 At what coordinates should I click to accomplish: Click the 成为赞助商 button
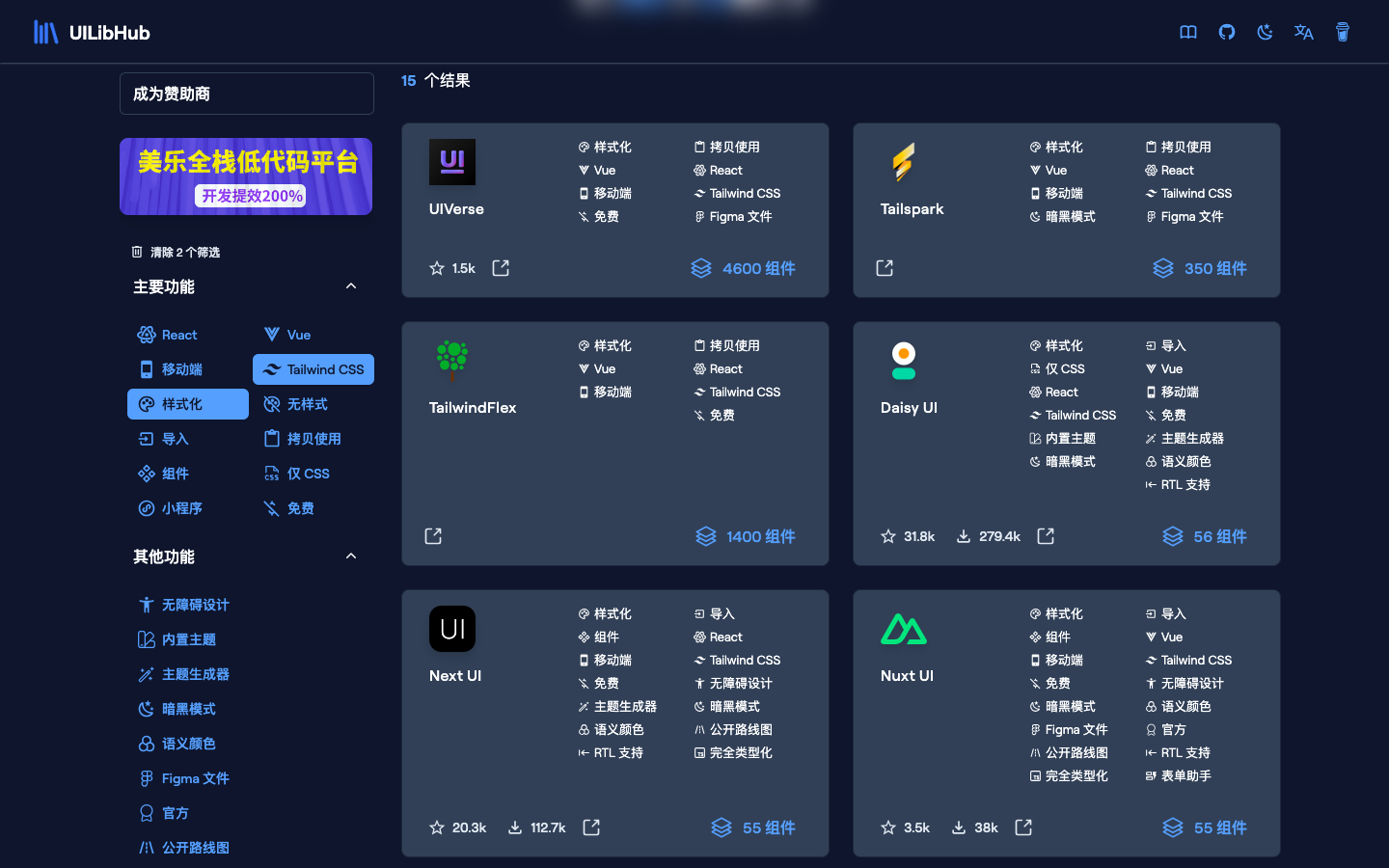pos(246,94)
